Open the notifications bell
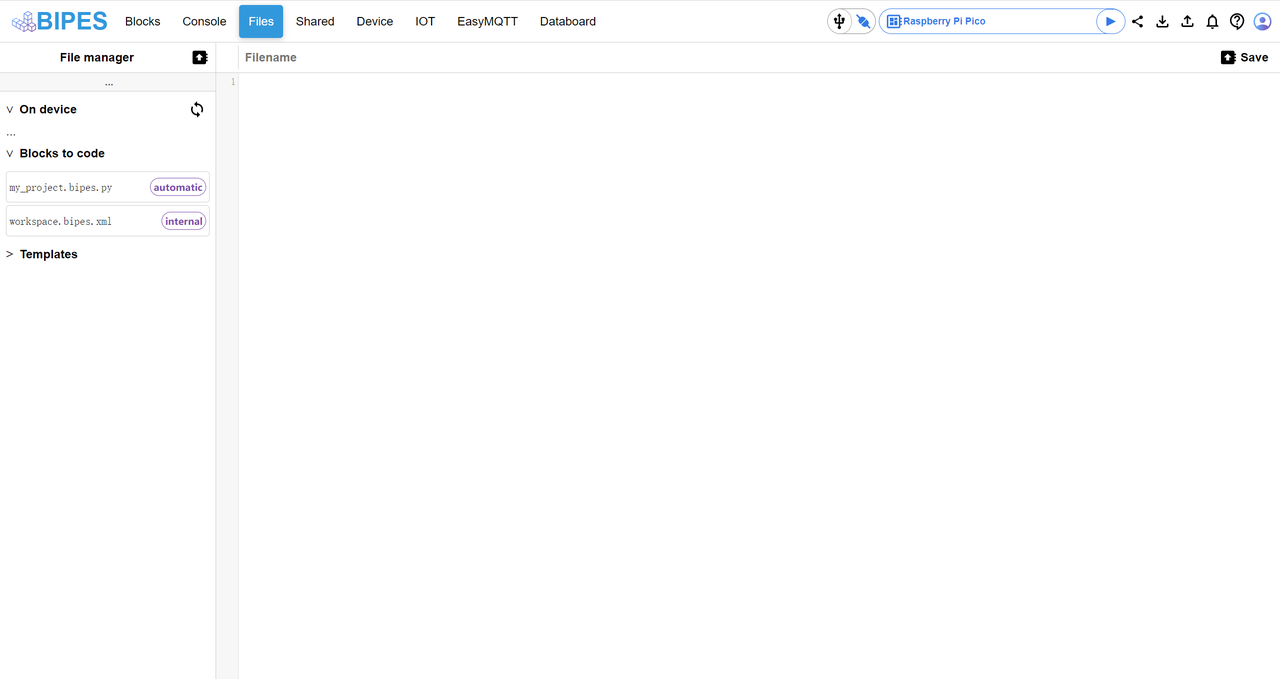This screenshot has width=1280, height=679. [x=1212, y=21]
